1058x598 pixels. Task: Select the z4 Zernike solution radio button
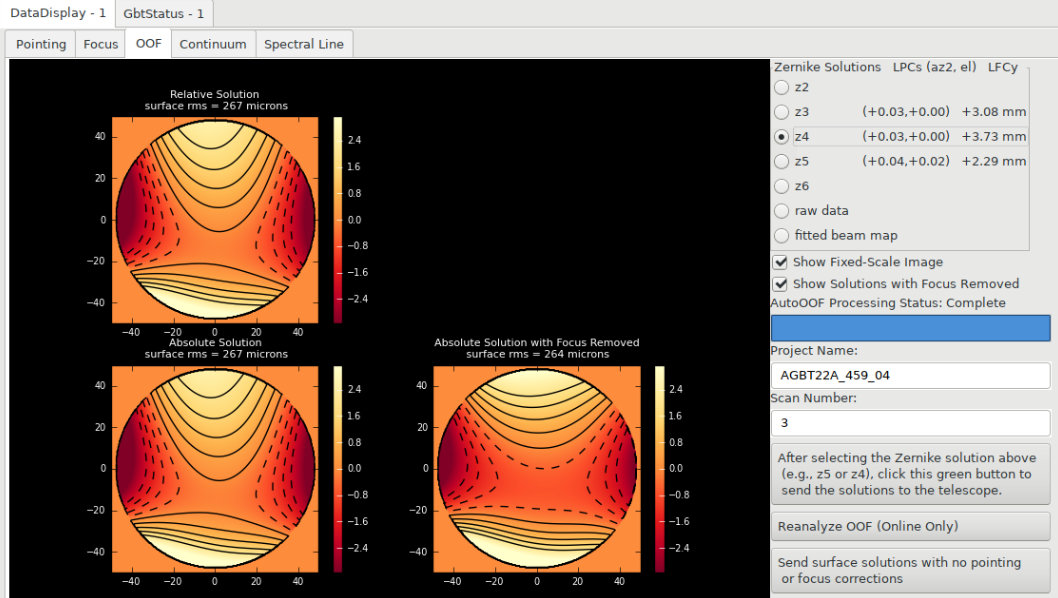[x=781, y=136]
